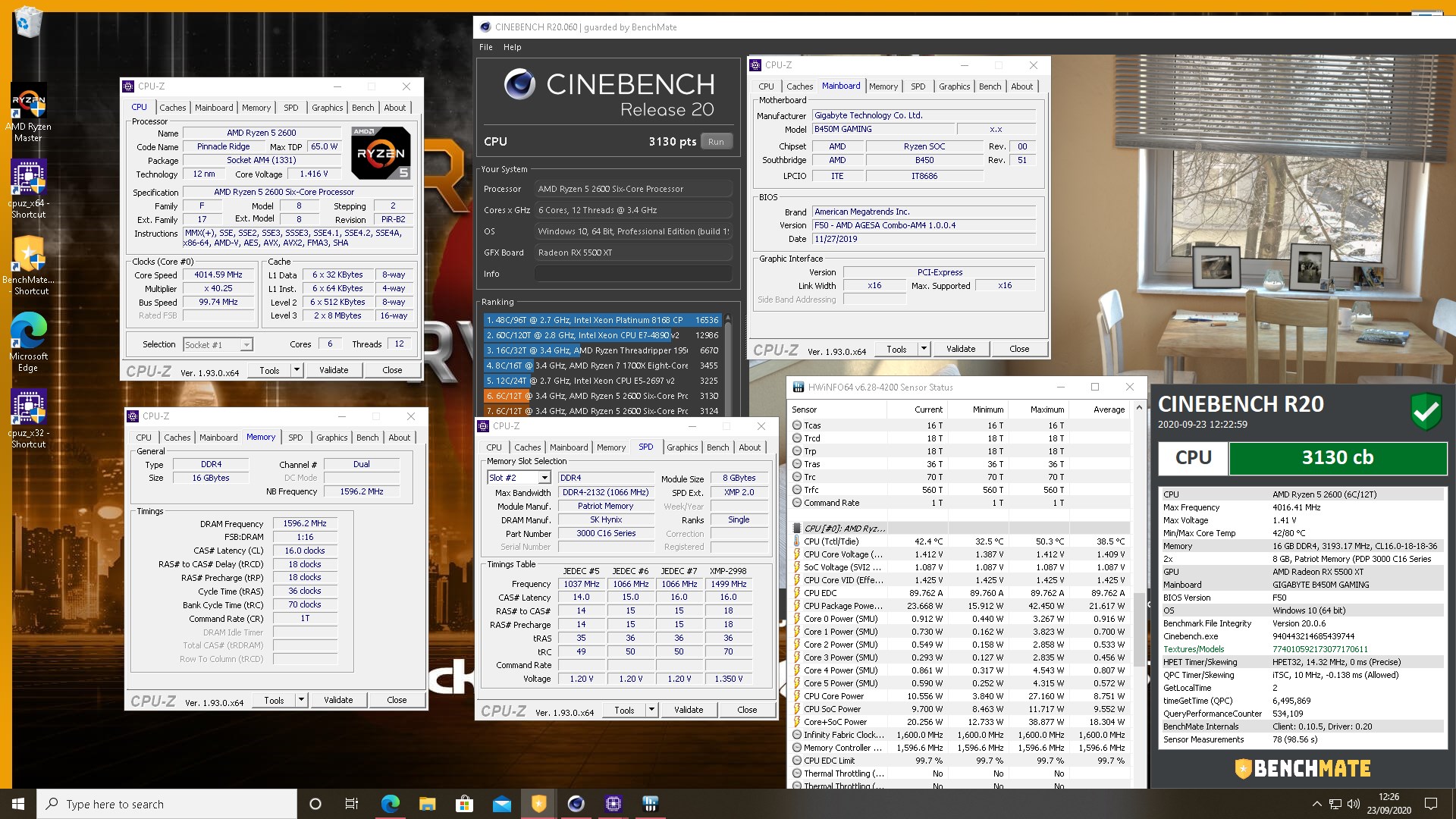
Task: Select ranking entry Intel Xeon Platinum 8168
Action: (x=603, y=320)
